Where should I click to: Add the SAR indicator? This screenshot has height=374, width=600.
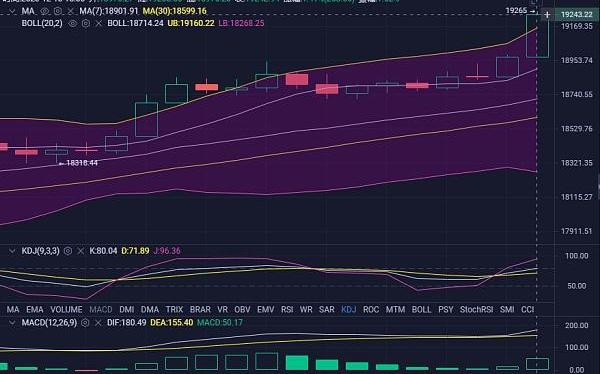pyautogui.click(x=327, y=309)
